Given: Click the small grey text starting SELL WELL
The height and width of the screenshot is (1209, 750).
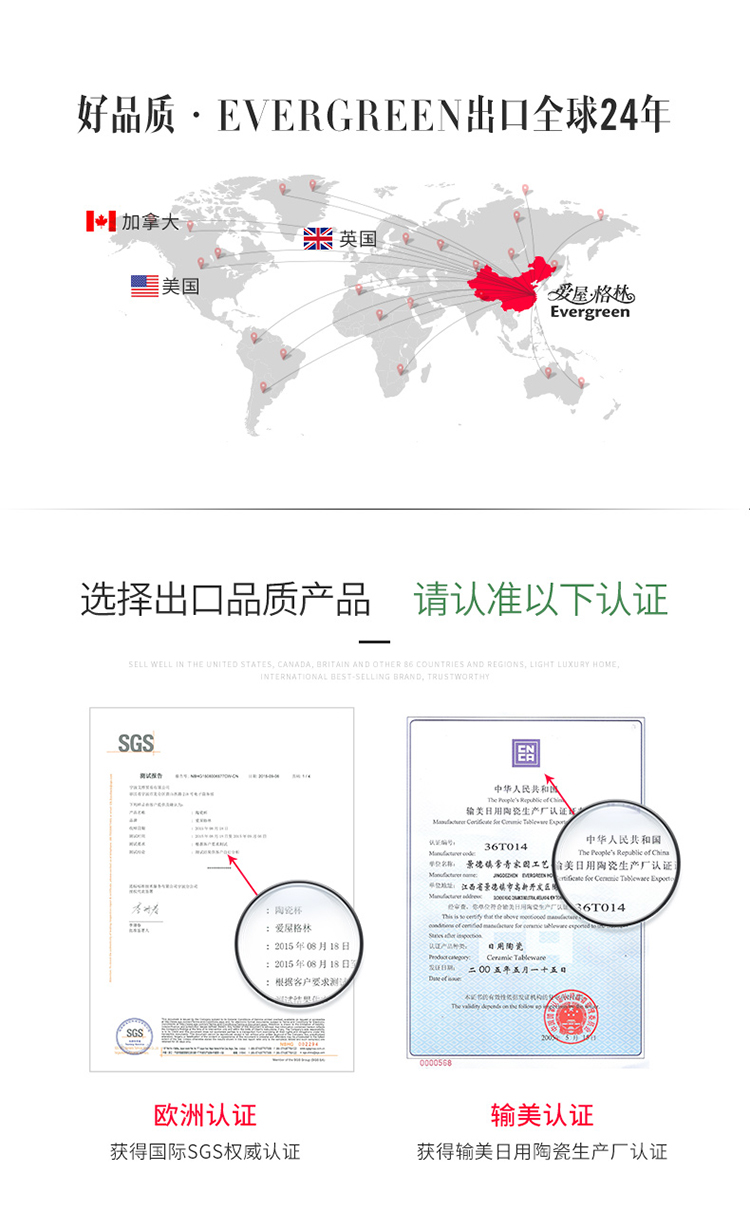Looking at the screenshot, I should [x=375, y=670].
